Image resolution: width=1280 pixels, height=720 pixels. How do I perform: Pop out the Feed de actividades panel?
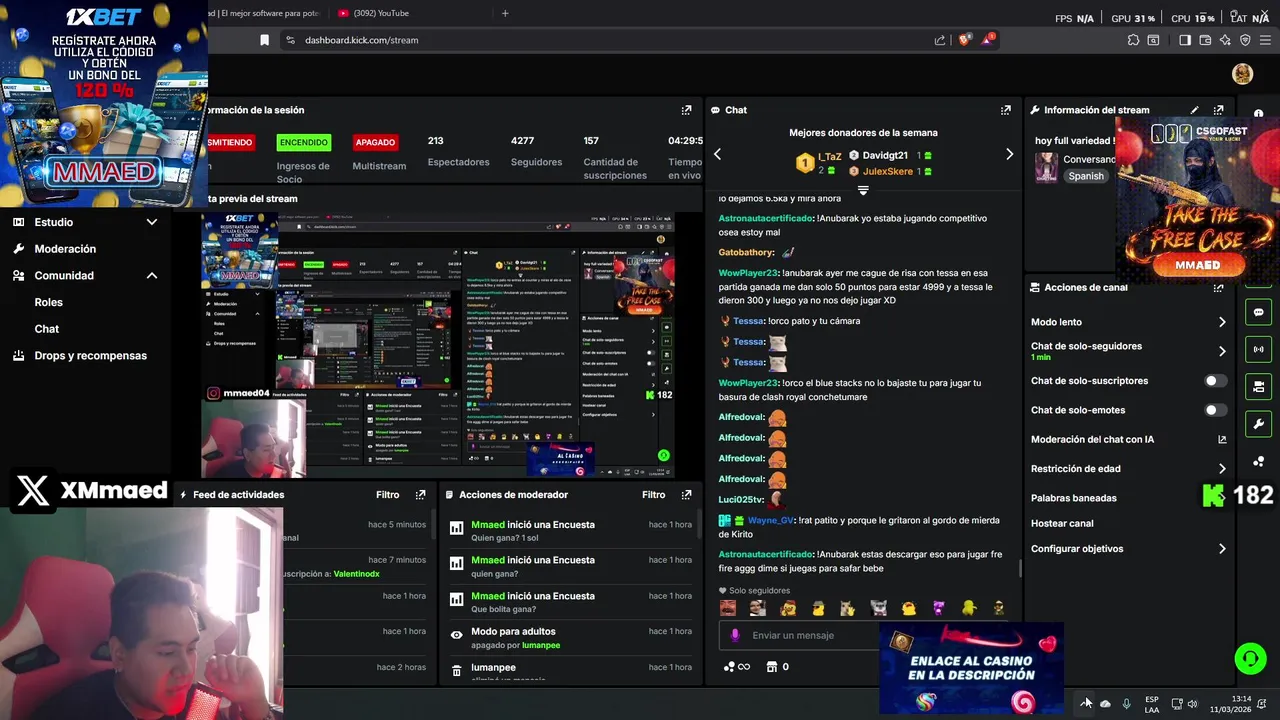(420, 495)
